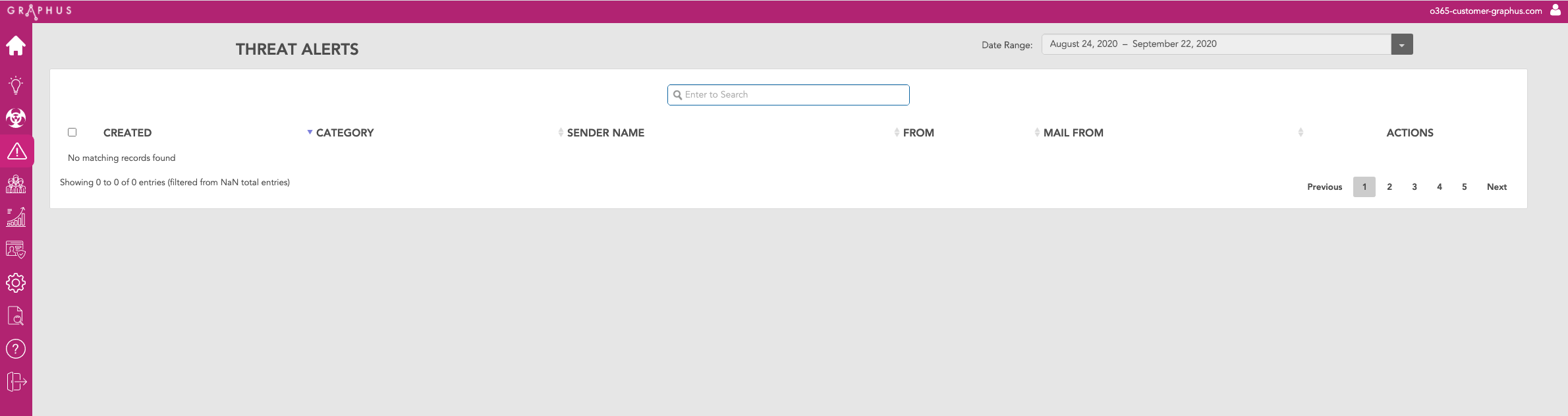This screenshot has width=1568, height=416.
Task: Click the Logout door icon in sidebar
Action: 16,382
